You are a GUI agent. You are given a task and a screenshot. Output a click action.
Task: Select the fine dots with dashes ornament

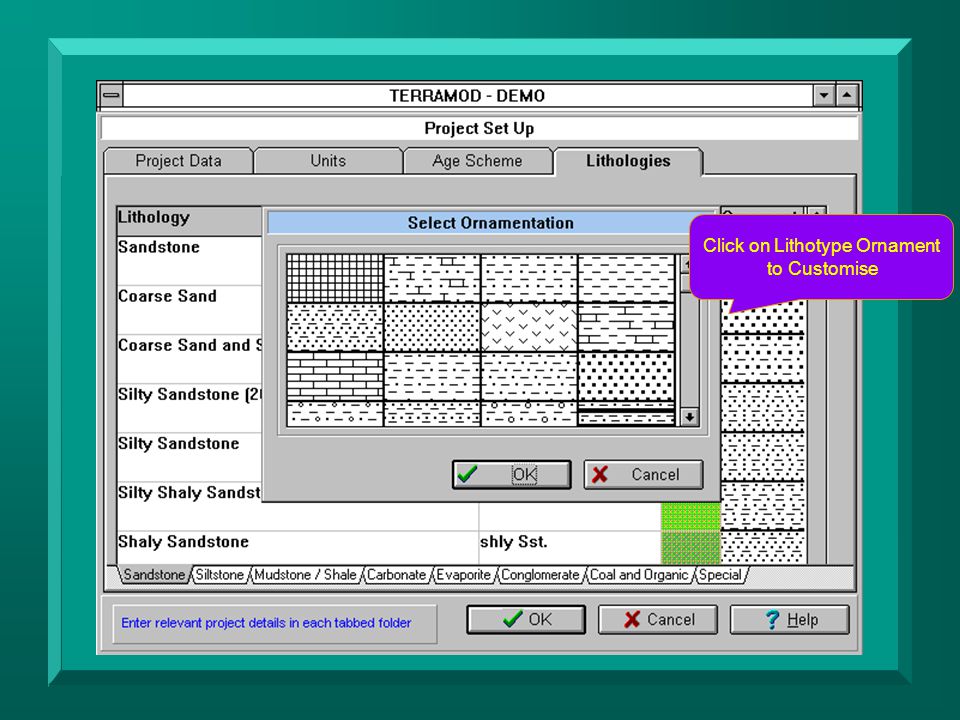coord(335,327)
